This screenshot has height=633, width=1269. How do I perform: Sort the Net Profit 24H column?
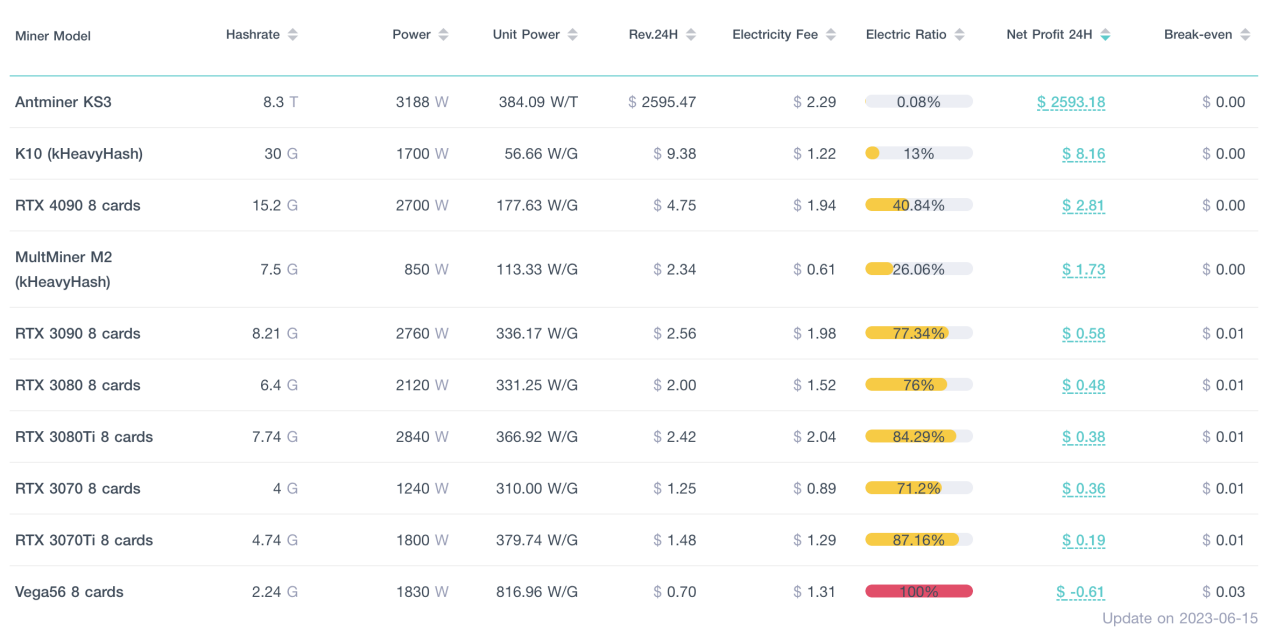pyautogui.click(x=1105, y=33)
